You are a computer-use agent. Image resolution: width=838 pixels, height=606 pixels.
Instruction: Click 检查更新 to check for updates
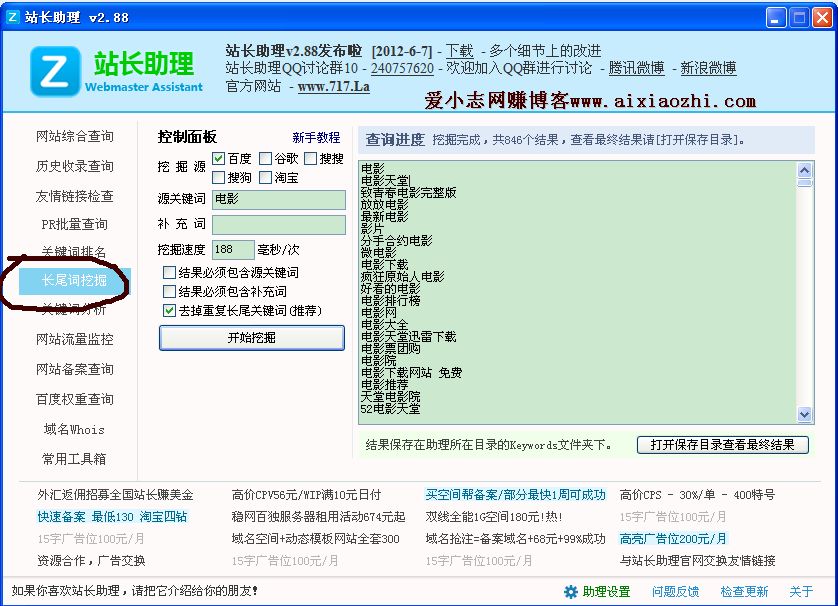pyautogui.click(x=744, y=592)
